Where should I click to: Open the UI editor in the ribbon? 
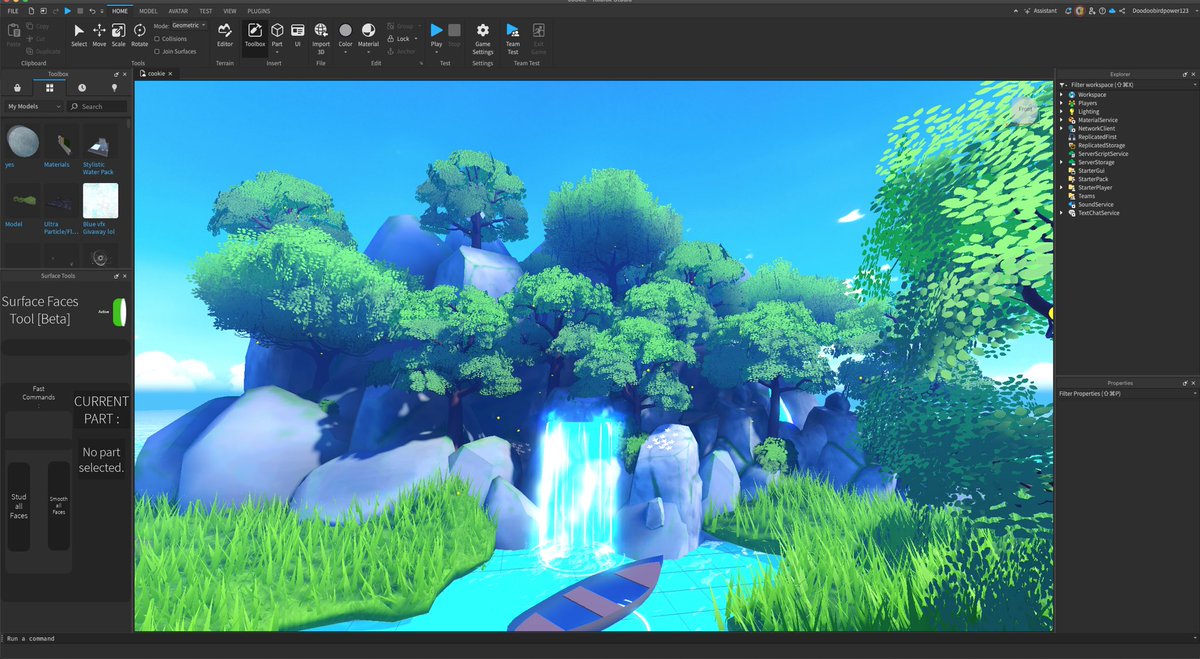(x=297, y=35)
